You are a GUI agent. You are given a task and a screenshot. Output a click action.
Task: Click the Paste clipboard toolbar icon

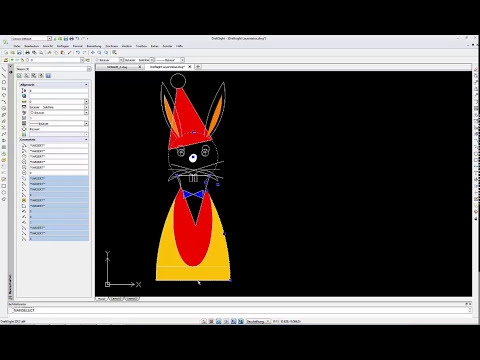tap(63, 53)
